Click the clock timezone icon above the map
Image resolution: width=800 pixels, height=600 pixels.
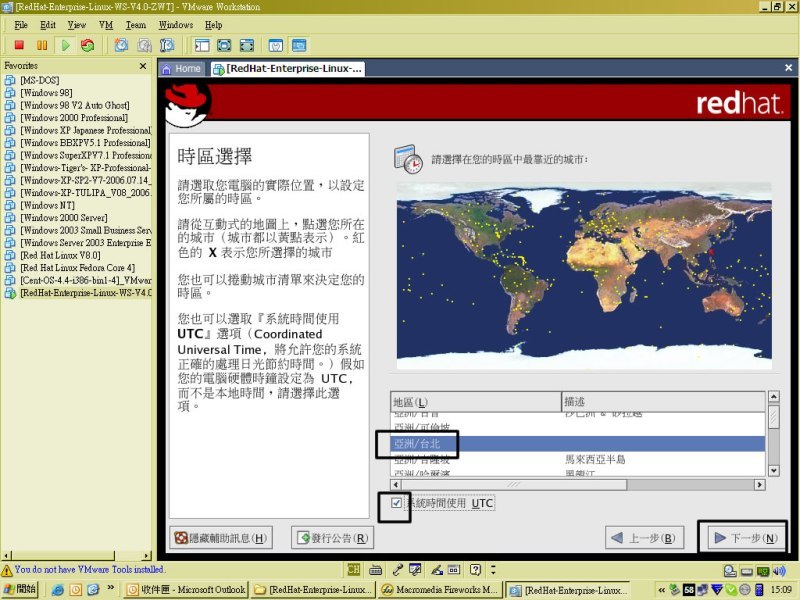coord(408,159)
